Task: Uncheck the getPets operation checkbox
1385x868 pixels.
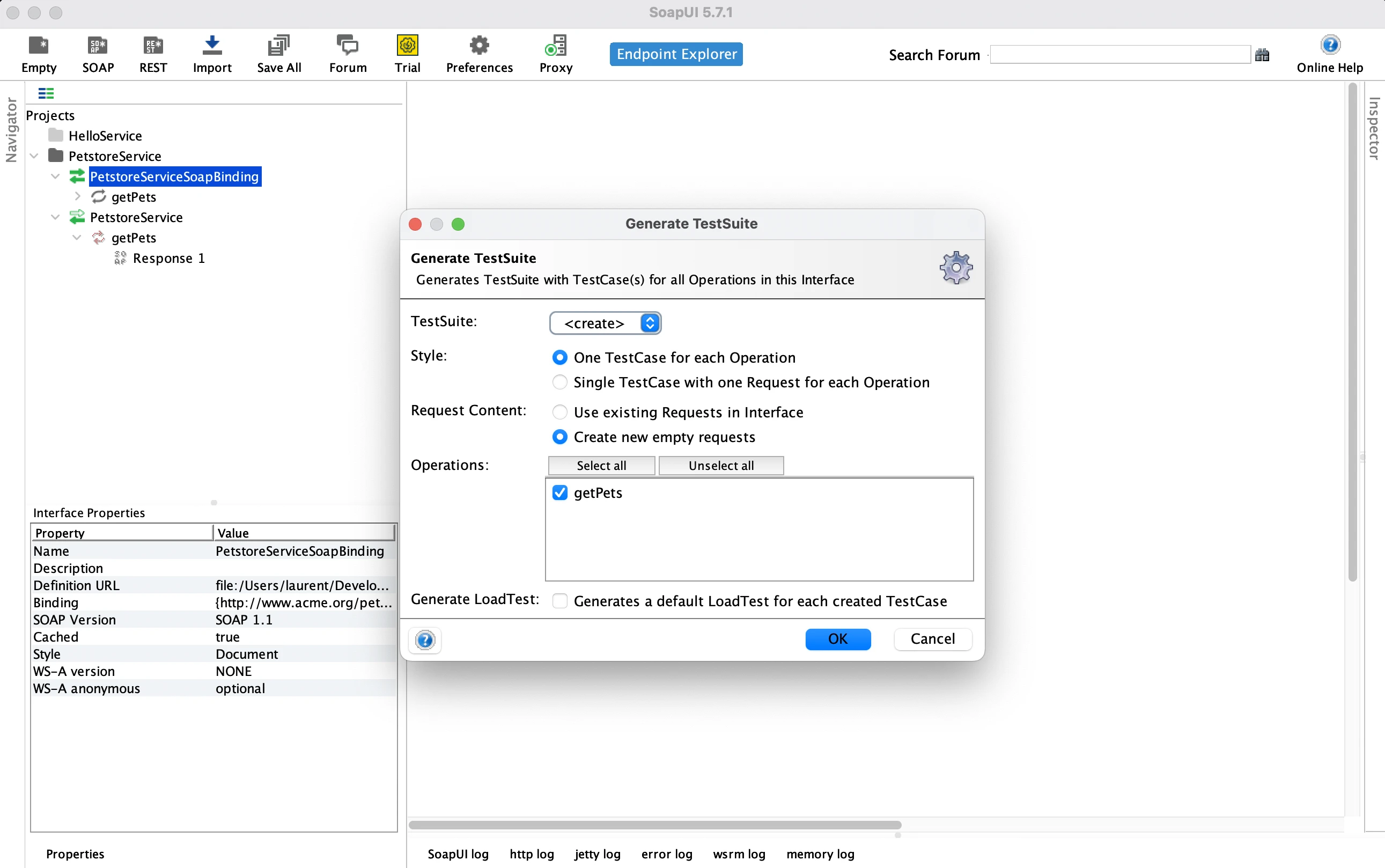Action: click(x=559, y=492)
